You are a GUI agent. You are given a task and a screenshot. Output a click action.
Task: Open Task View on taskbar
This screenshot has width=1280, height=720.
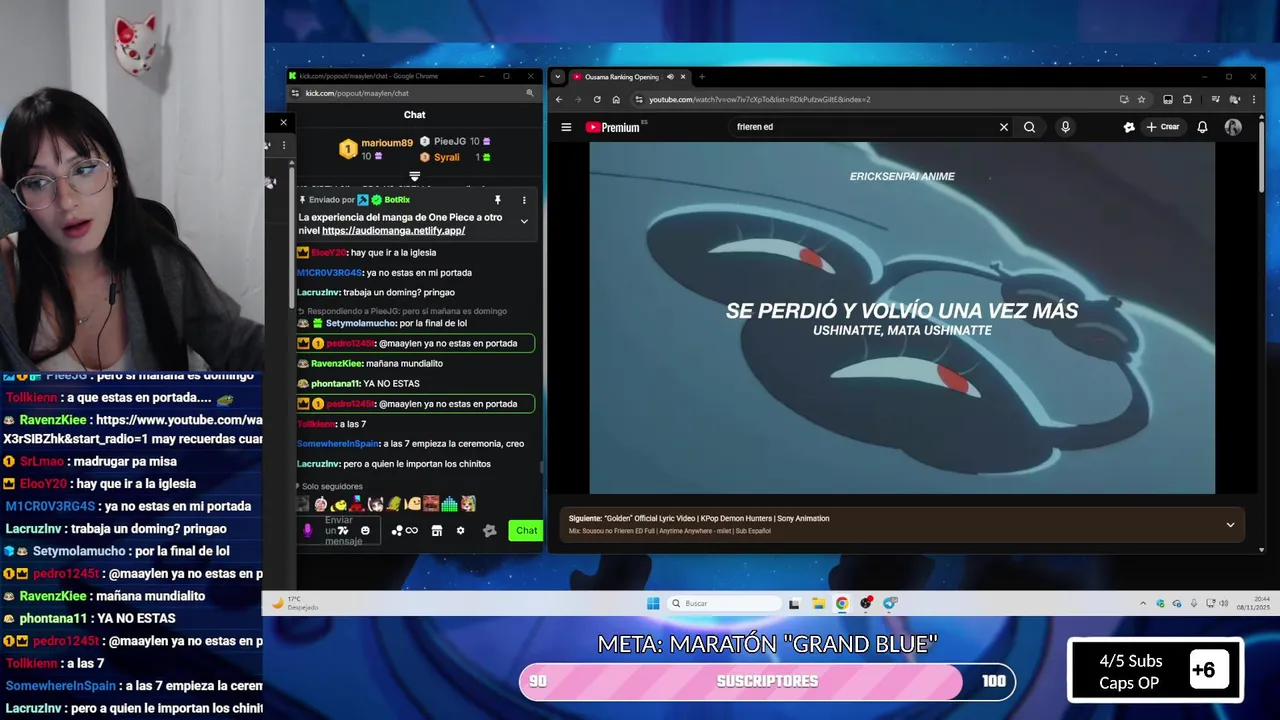[x=794, y=603]
